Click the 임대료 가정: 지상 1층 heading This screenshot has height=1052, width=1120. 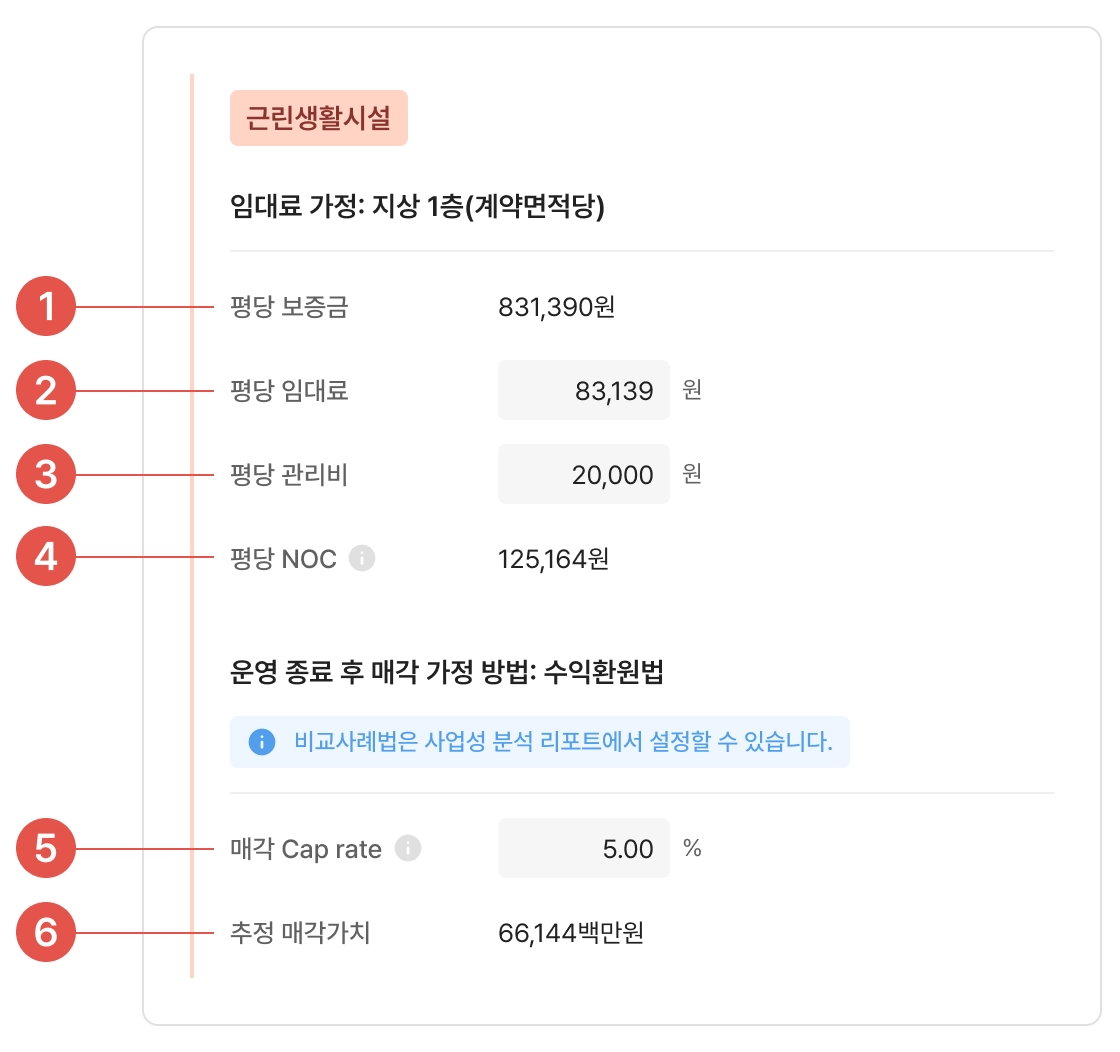pos(417,206)
